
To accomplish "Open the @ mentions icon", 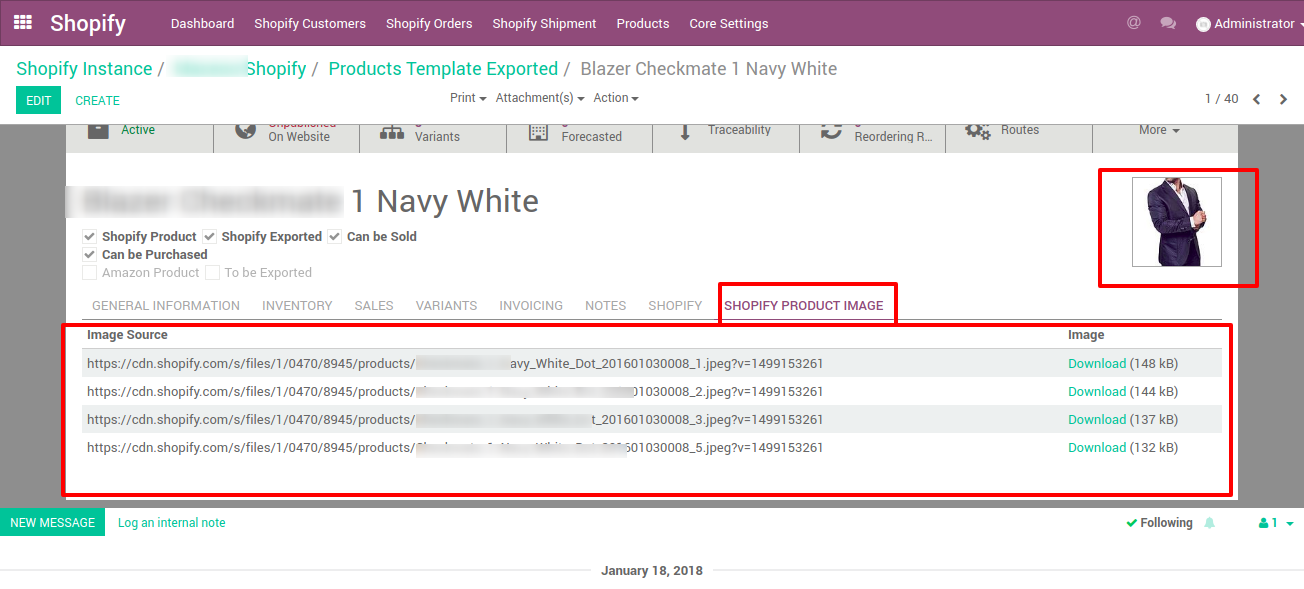I will click(x=1133, y=22).
